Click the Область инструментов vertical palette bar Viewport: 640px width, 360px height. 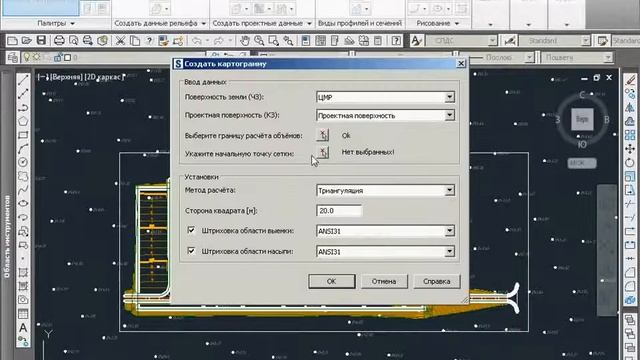[7, 237]
